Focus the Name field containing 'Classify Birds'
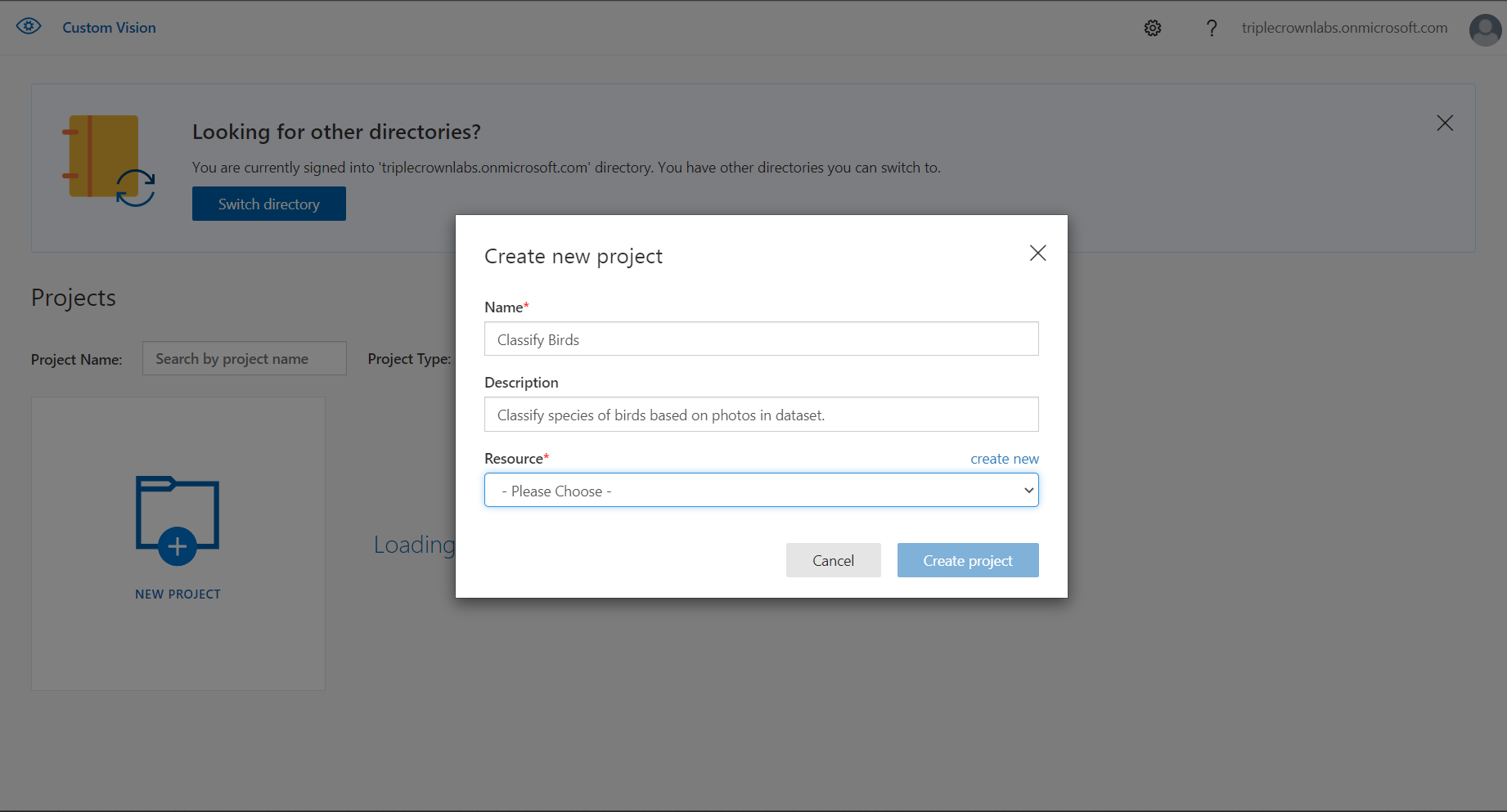Screen dimensions: 1507x812 pyautogui.click(x=761, y=339)
